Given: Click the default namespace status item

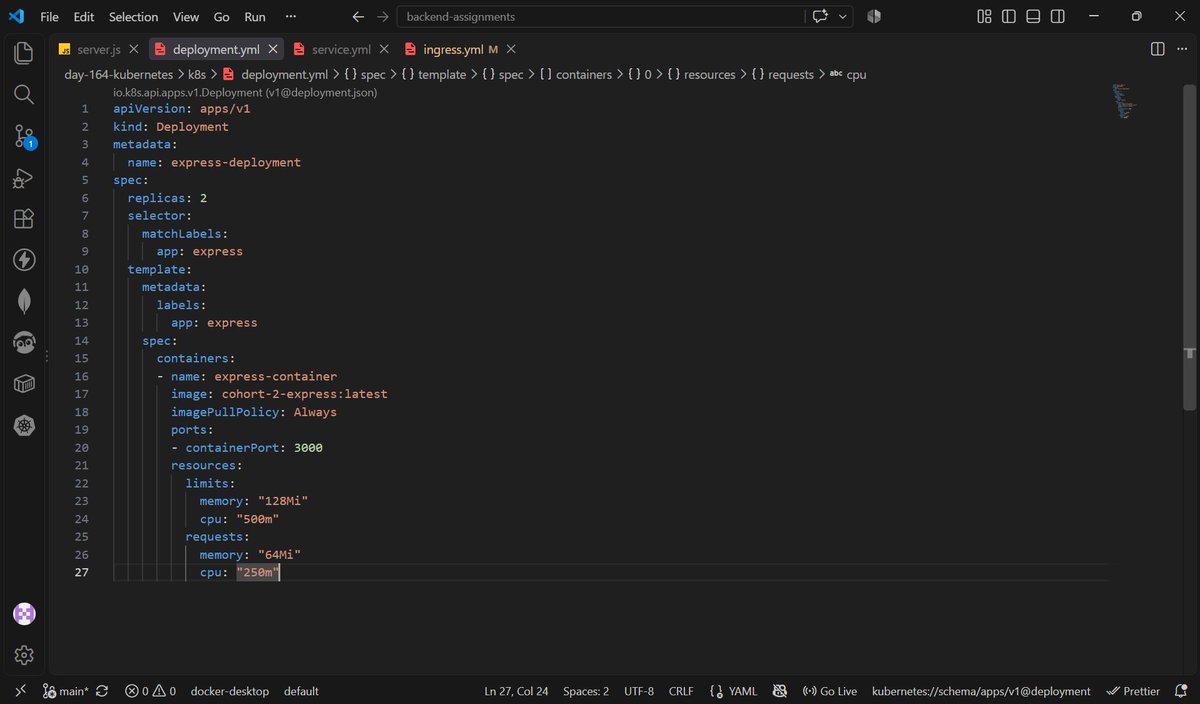Looking at the screenshot, I should click(301, 691).
